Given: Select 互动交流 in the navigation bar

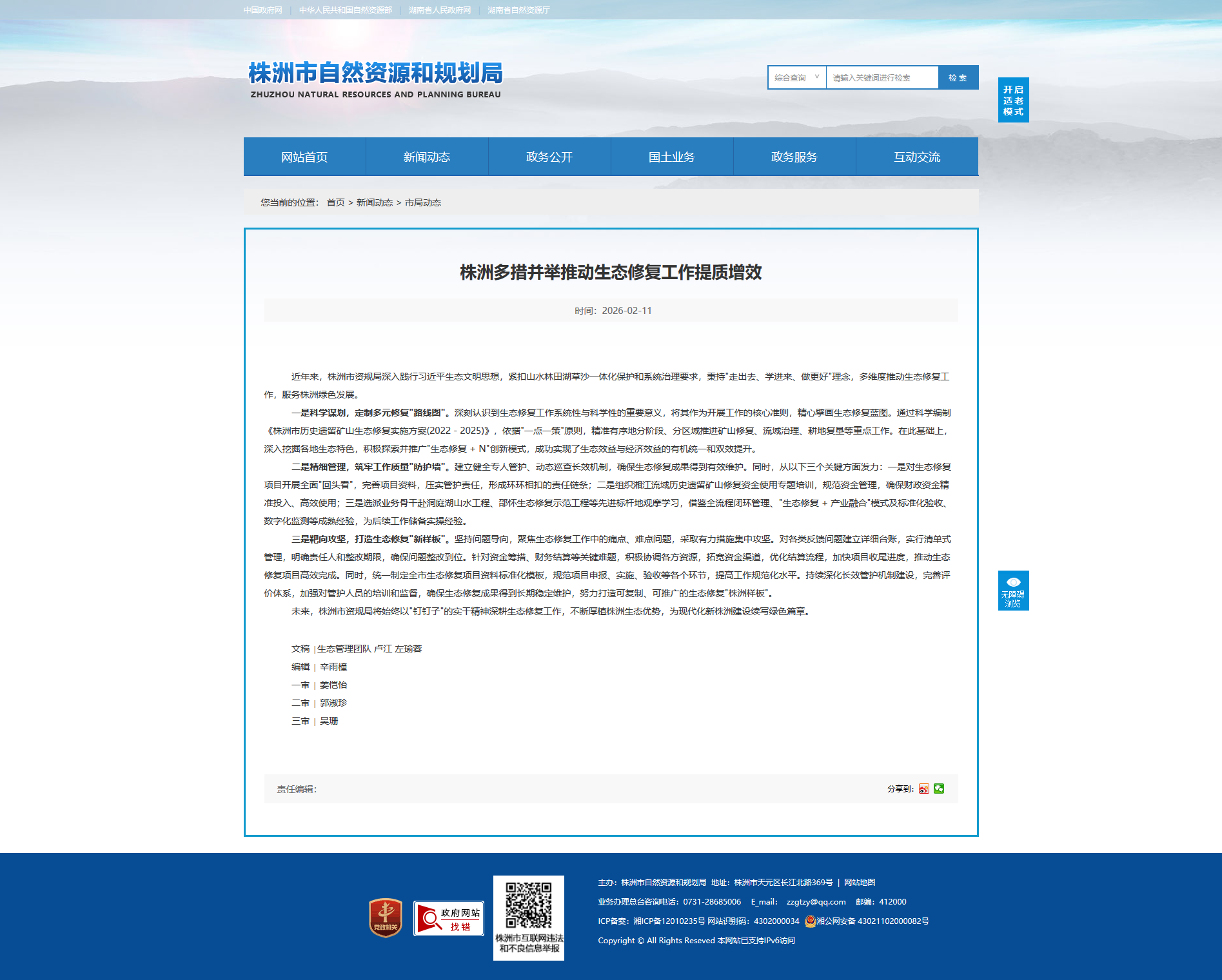Looking at the screenshot, I should click(x=917, y=157).
